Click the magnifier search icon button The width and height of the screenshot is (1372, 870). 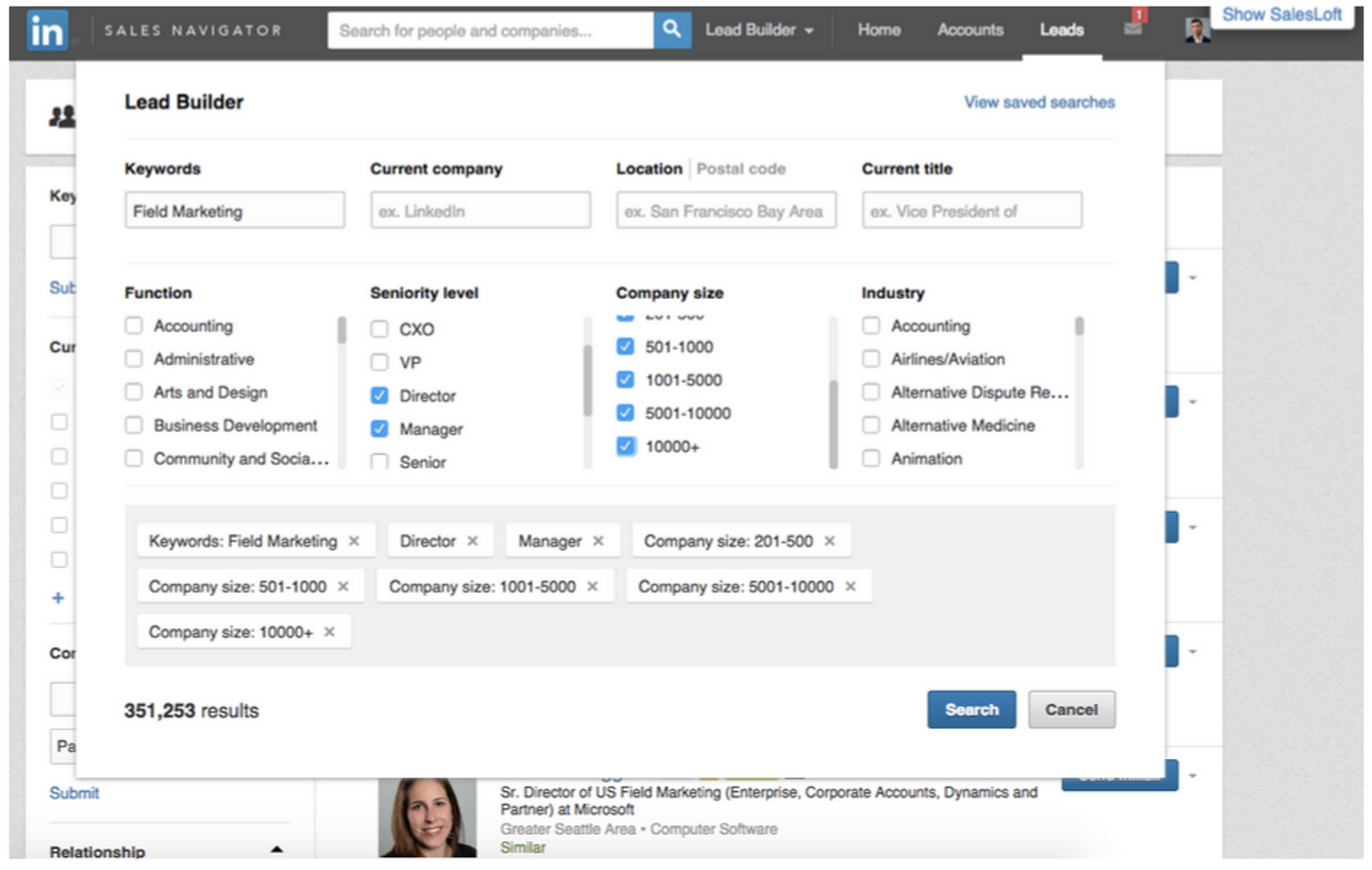(672, 30)
